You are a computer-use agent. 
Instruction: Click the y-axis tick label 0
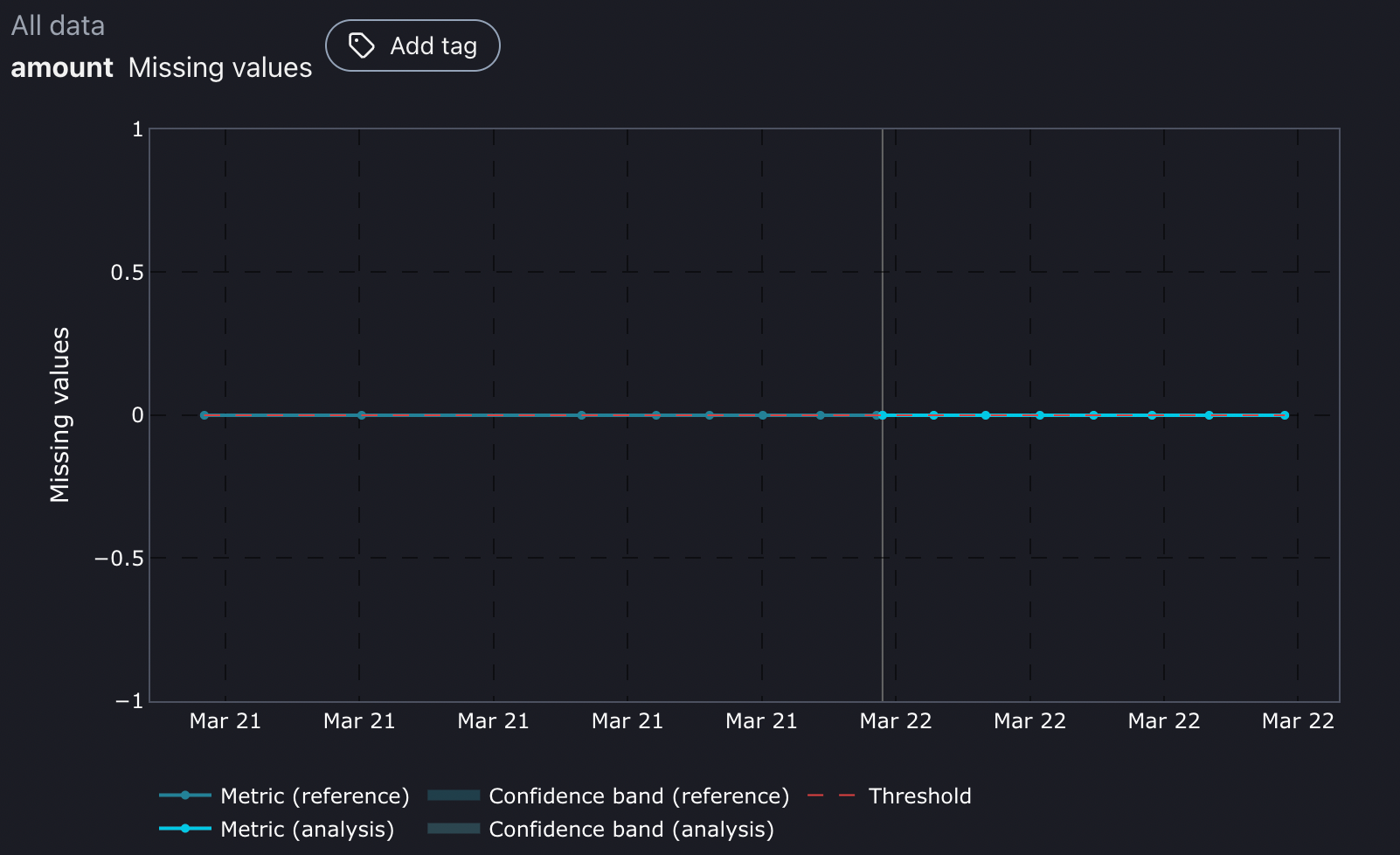[137, 415]
